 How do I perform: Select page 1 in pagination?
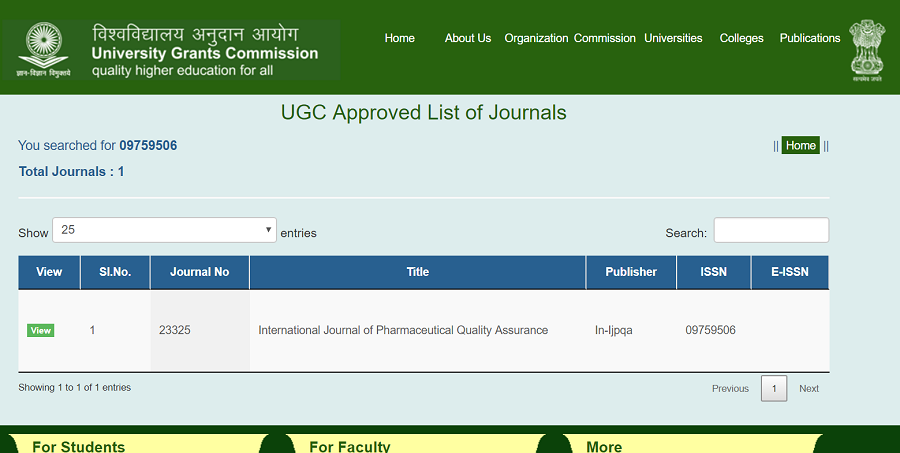click(x=774, y=389)
